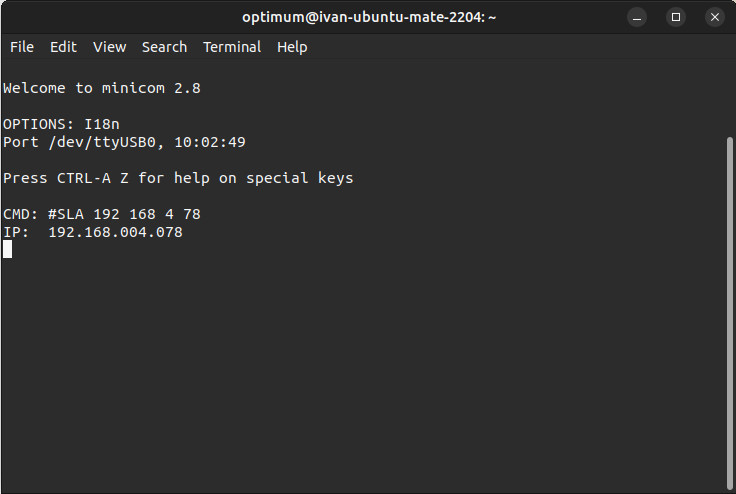This screenshot has width=736, height=494.
Task: Close the minicom terminal window
Action: tap(714, 17)
